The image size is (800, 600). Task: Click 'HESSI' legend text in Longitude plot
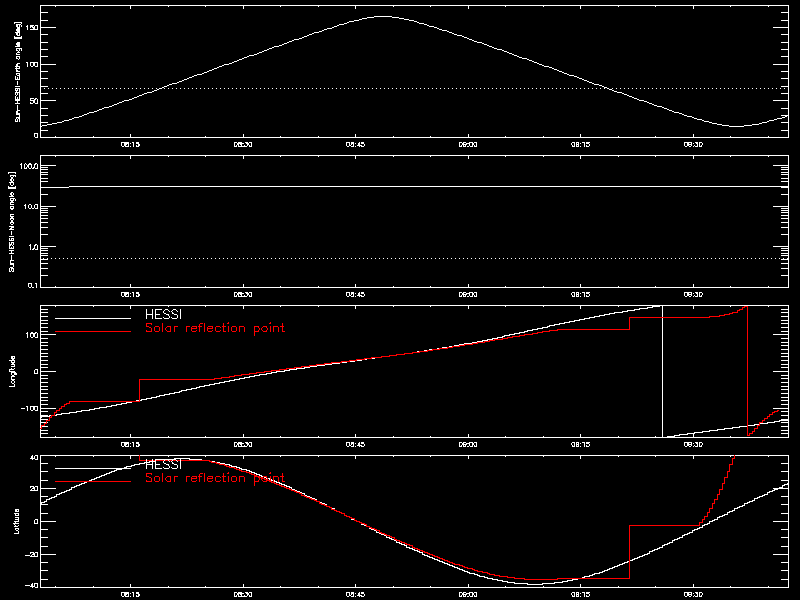163,314
